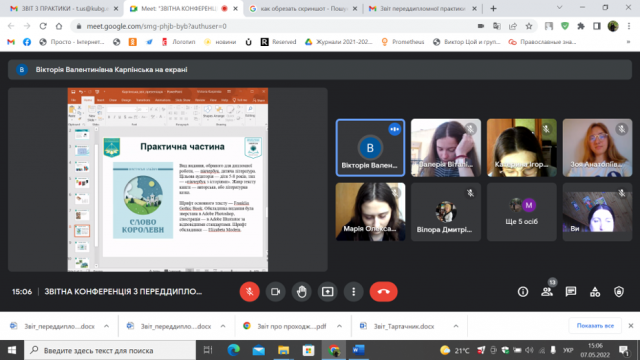
Task: Open the chat panel
Action: [571, 292]
